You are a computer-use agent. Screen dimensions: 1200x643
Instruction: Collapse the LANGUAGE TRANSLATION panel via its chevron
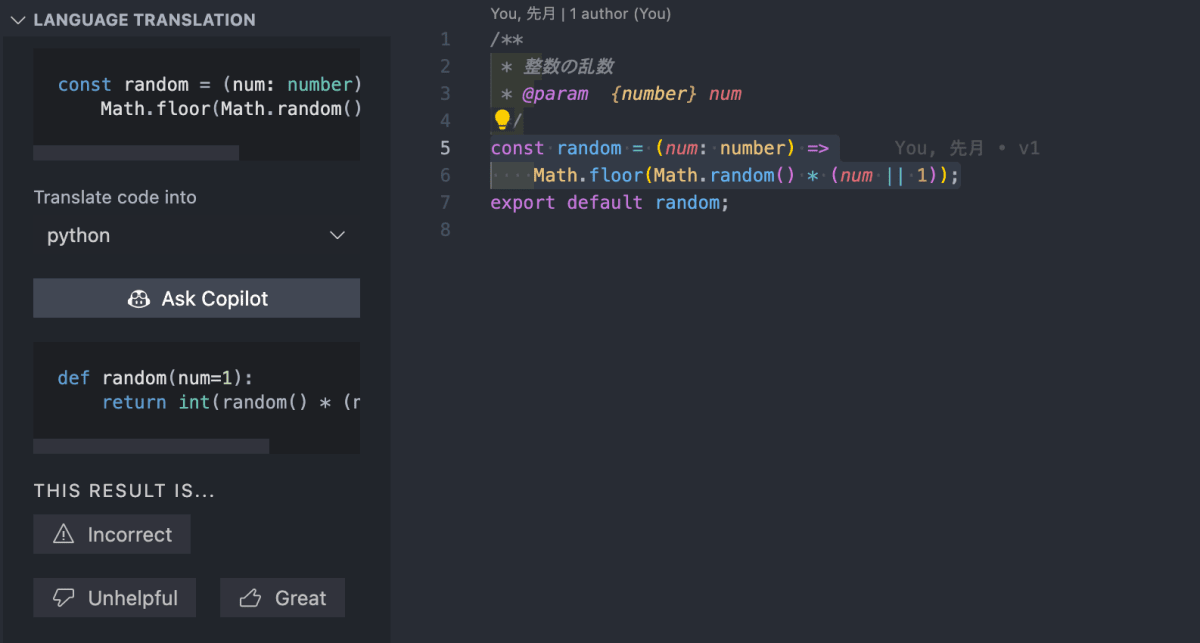(x=18, y=18)
